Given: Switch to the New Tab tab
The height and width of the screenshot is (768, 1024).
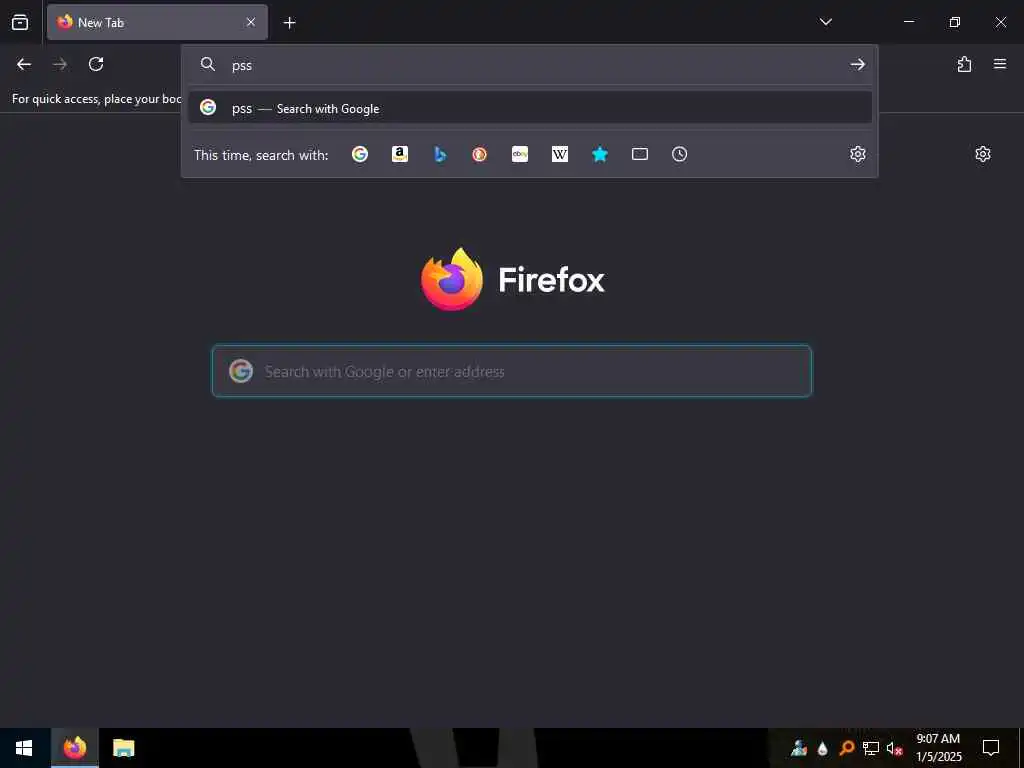Looking at the screenshot, I should [157, 22].
